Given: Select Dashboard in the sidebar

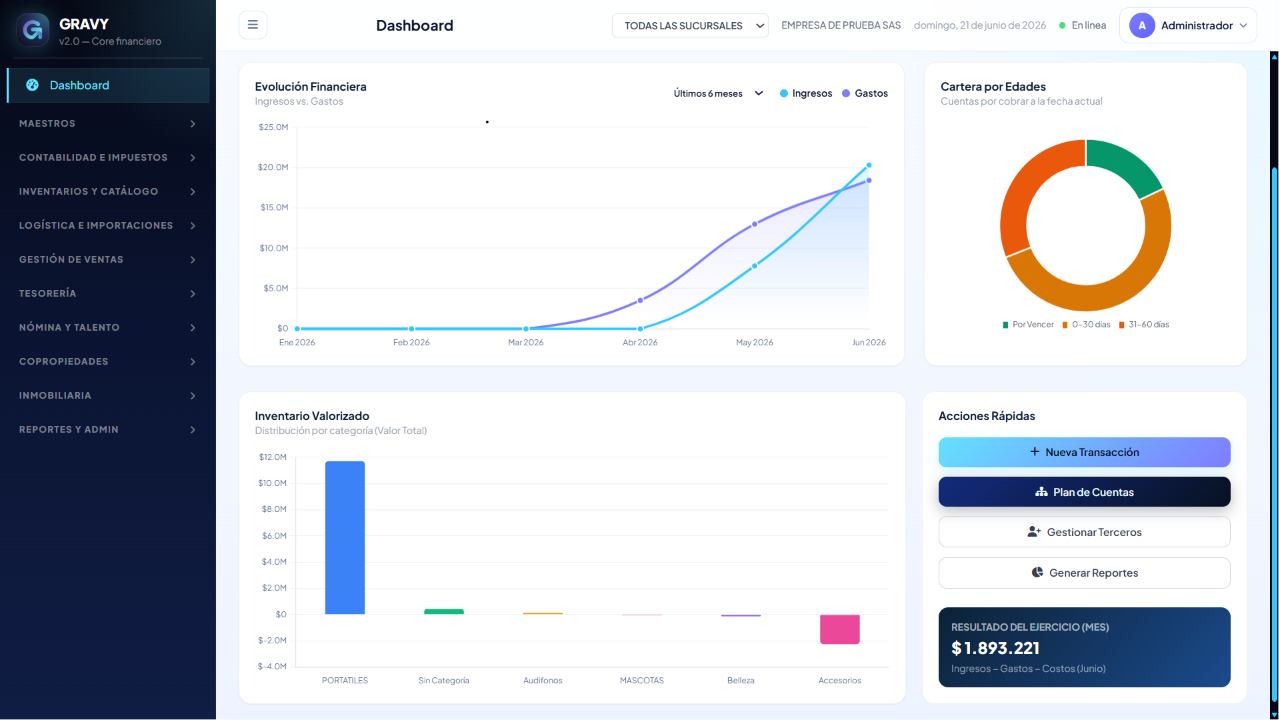Looking at the screenshot, I should [x=108, y=85].
